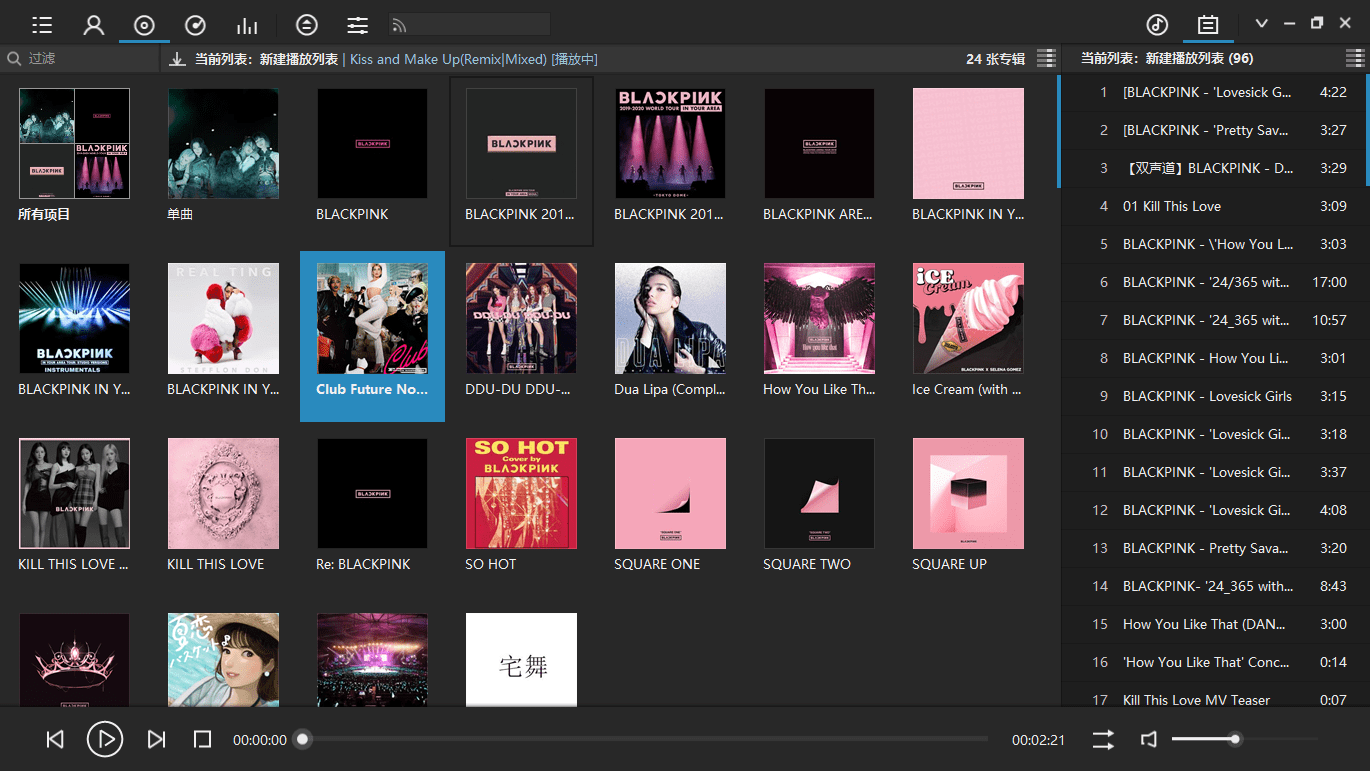Click the eject open-file icon
Screen dimensions: 1370x771
pos(307,25)
